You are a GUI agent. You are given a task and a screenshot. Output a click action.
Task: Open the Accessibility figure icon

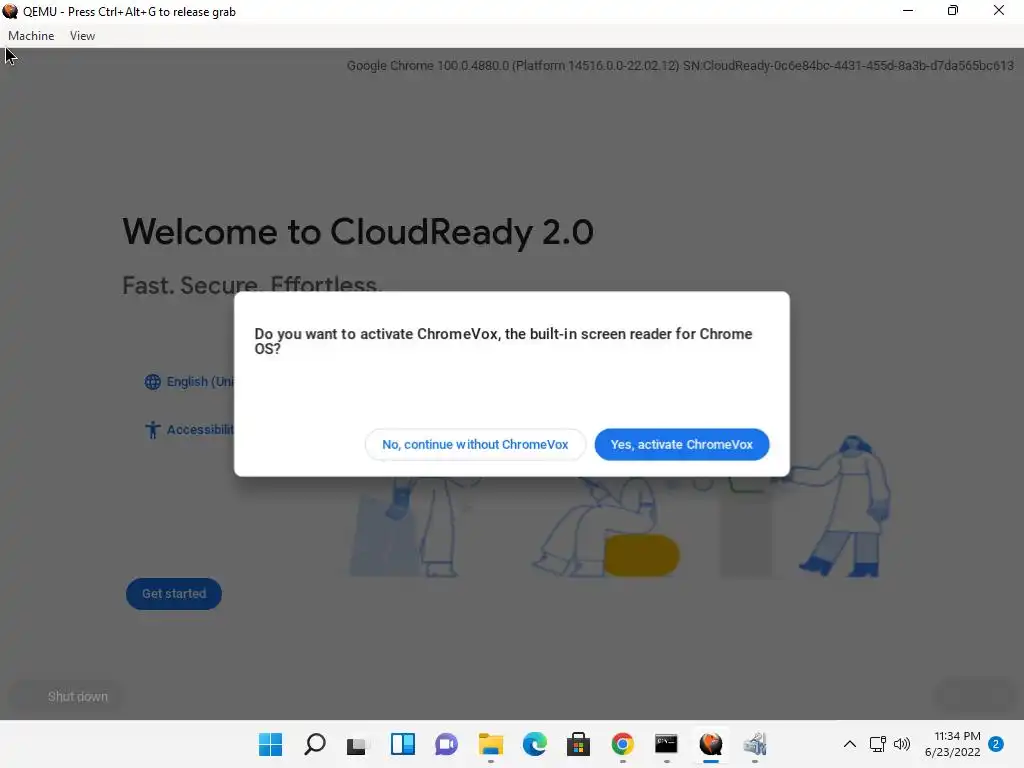[152, 429]
